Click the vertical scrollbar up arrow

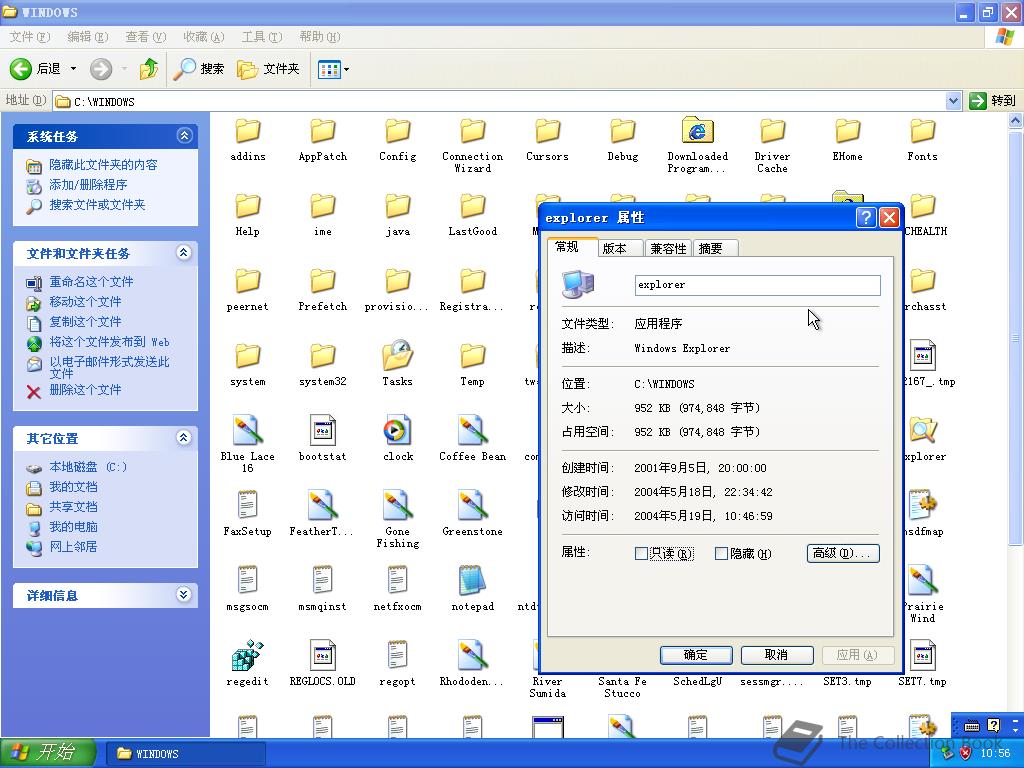1015,121
